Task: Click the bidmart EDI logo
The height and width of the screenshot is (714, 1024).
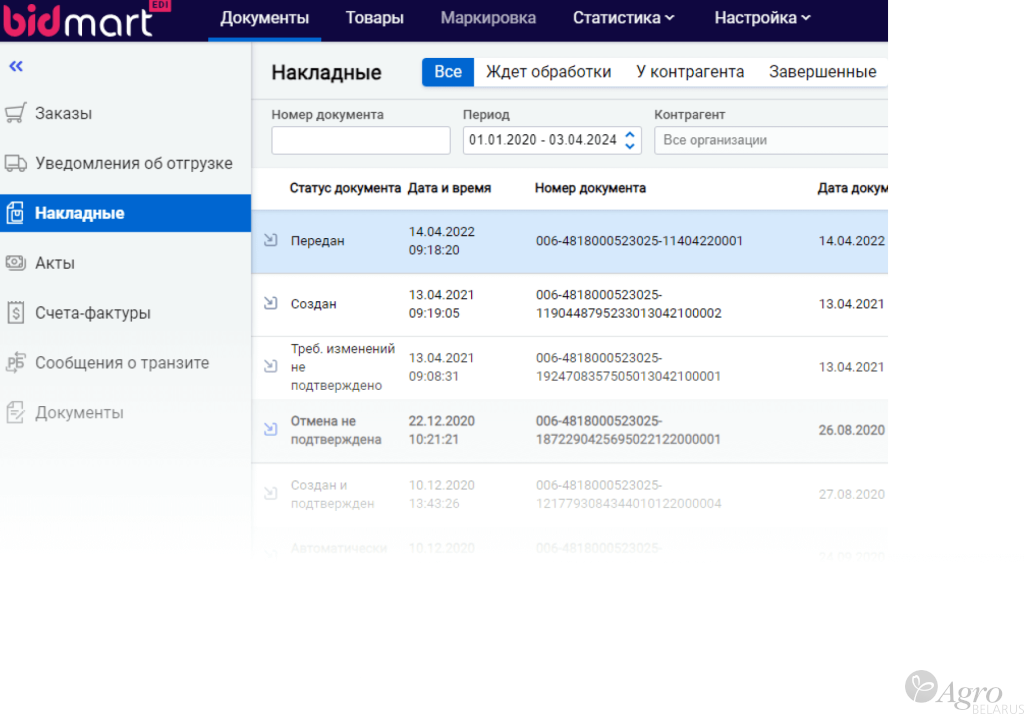Action: pos(86,18)
